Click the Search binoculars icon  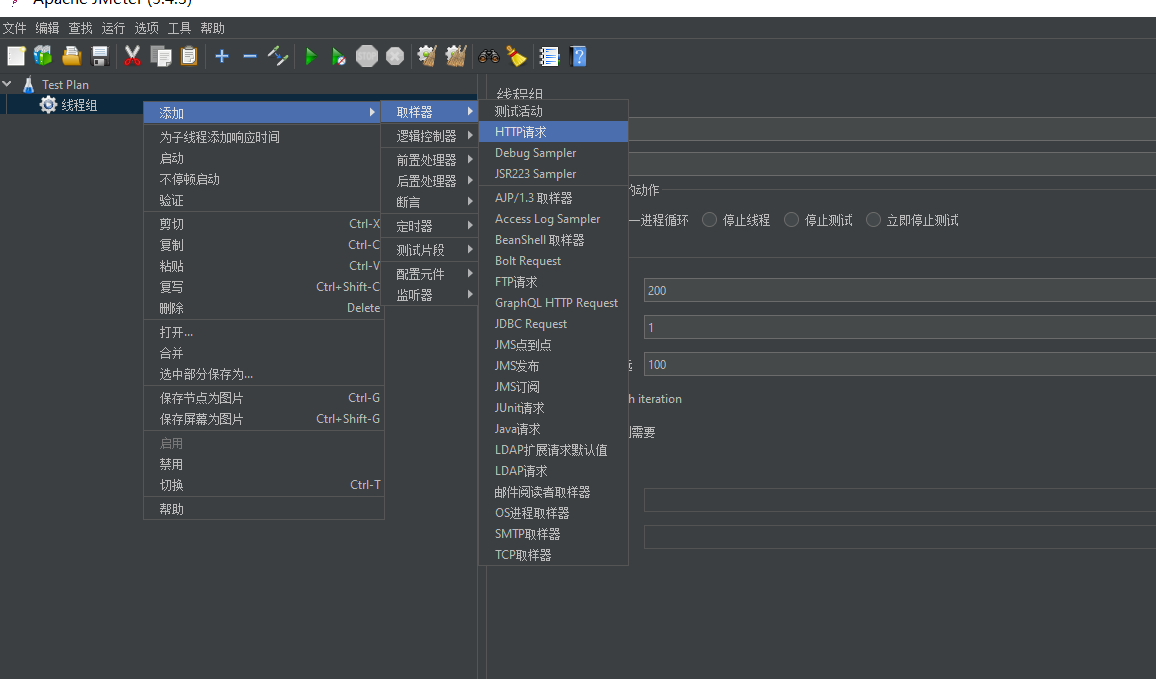point(489,56)
